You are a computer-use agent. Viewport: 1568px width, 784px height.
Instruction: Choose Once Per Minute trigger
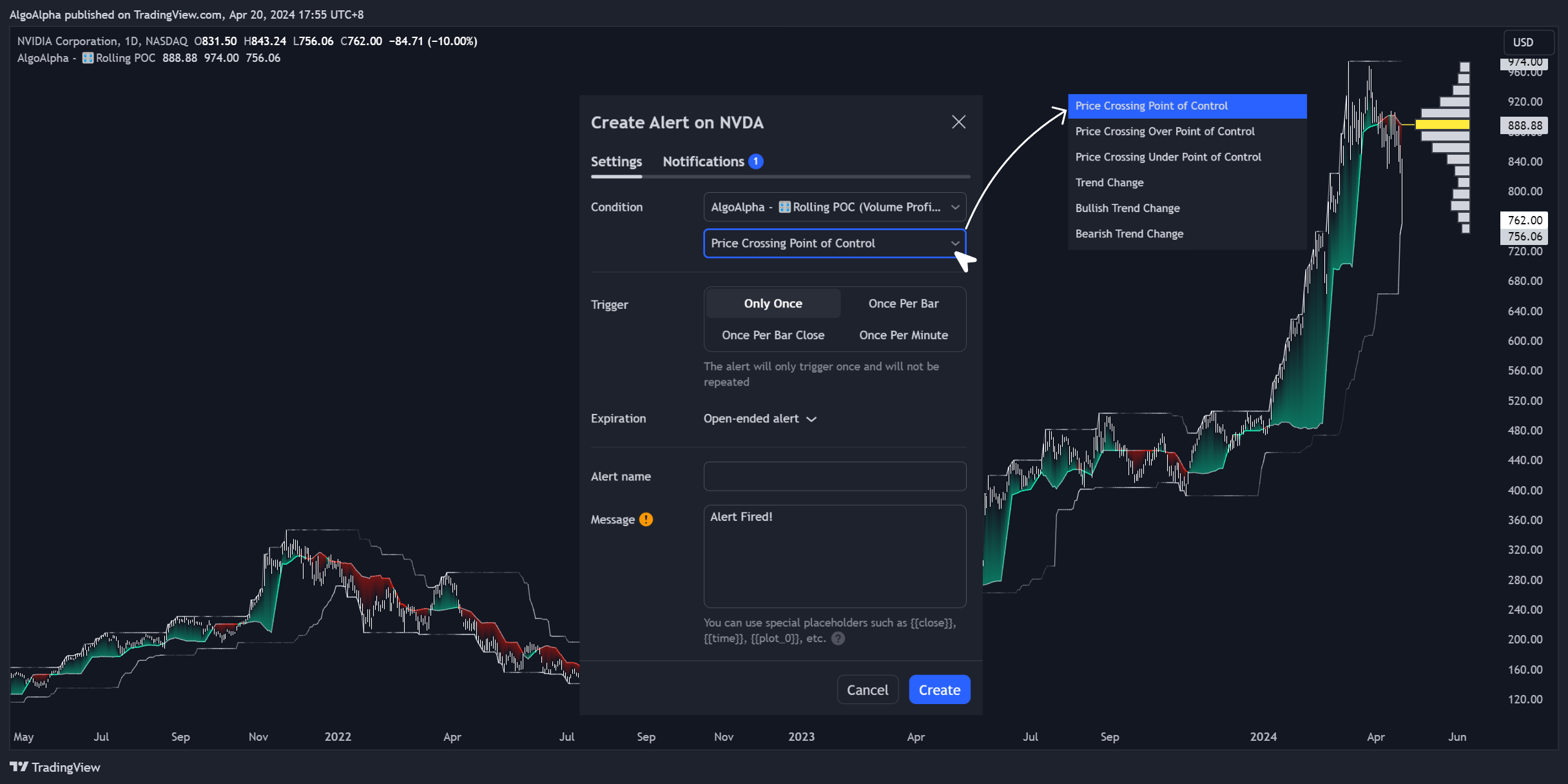click(x=903, y=335)
